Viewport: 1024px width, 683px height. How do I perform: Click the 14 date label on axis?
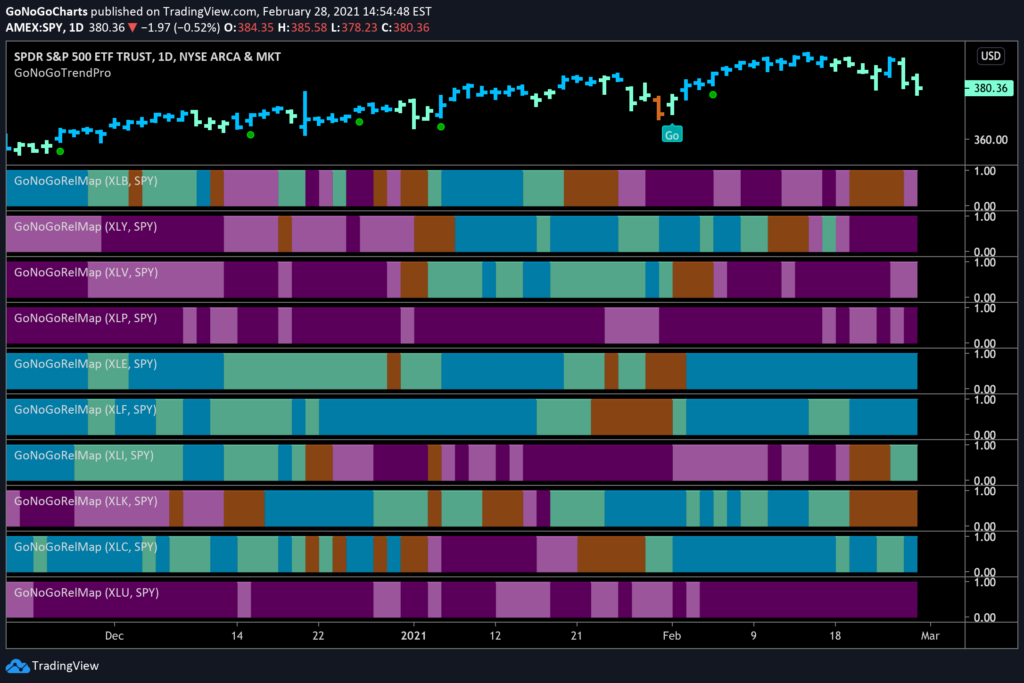[236, 635]
